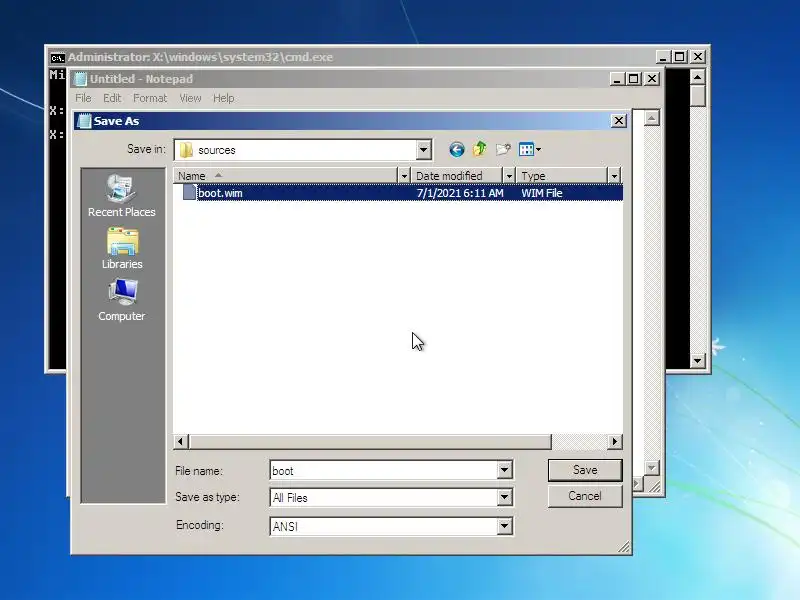Click Notepad vertical scroll down arrow
The image size is (800, 600).
(652, 467)
